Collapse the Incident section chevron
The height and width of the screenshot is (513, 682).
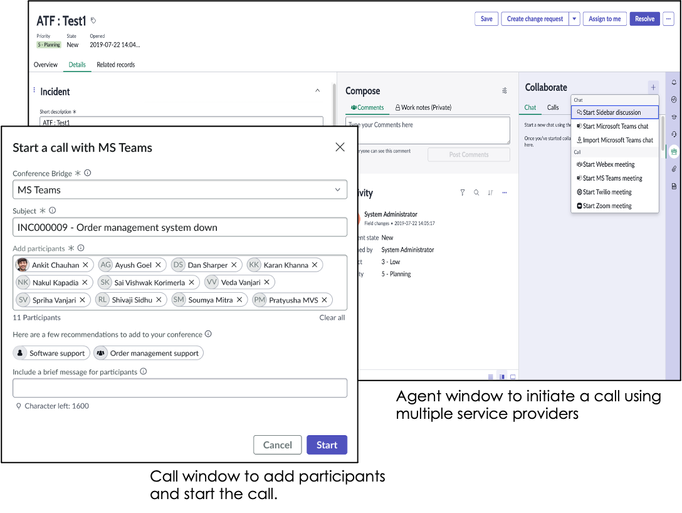tap(318, 91)
